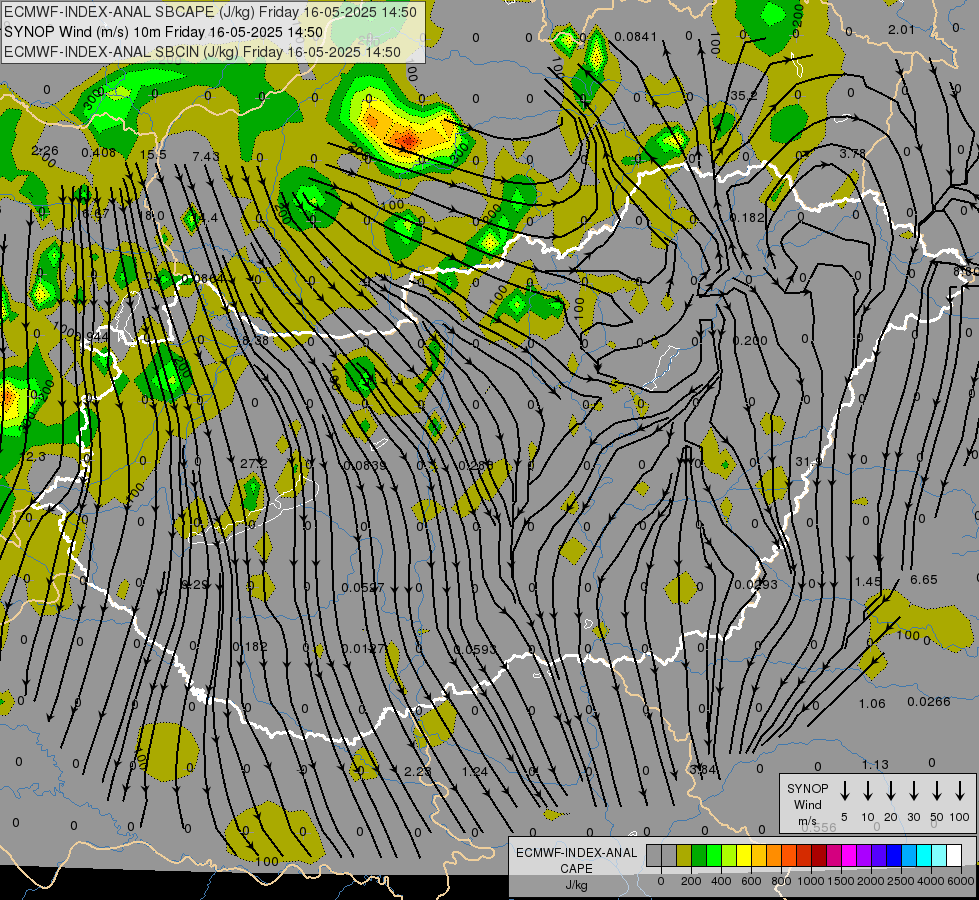Click the map value '7.43'
The height and width of the screenshot is (900, 979).
pyautogui.click(x=206, y=156)
